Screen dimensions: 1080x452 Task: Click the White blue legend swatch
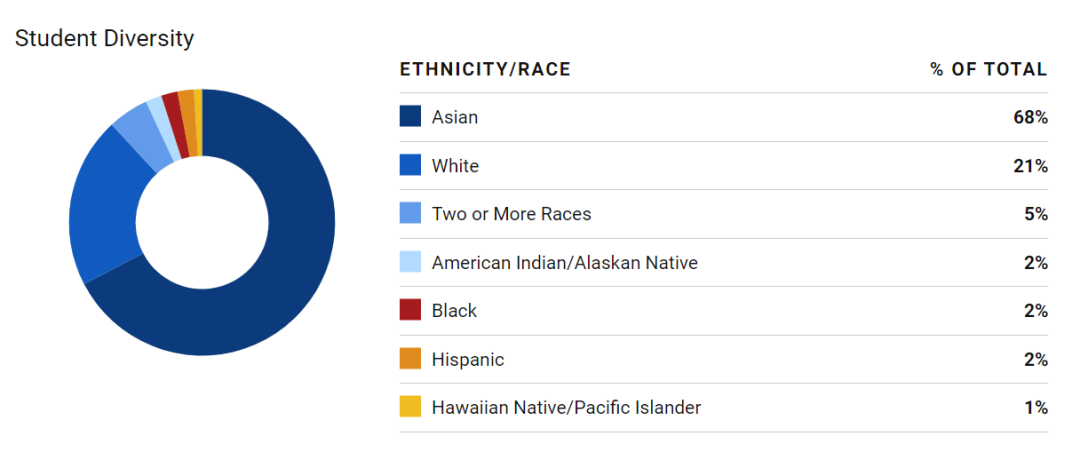click(x=410, y=165)
